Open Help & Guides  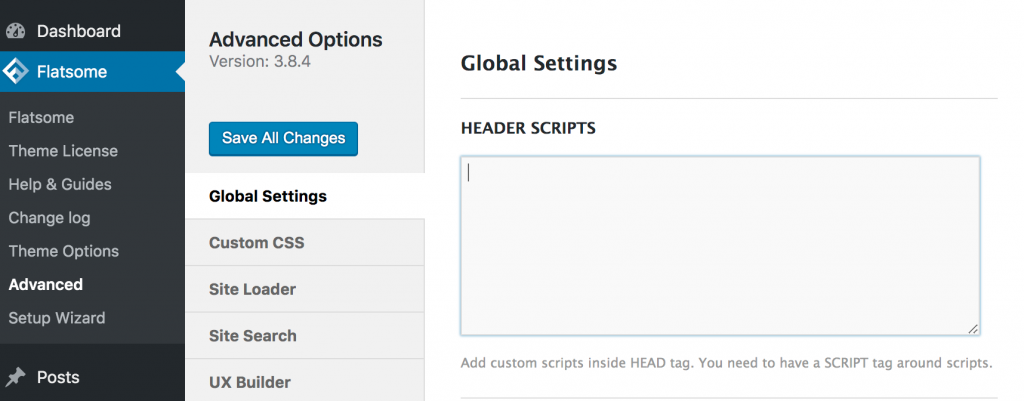60,184
